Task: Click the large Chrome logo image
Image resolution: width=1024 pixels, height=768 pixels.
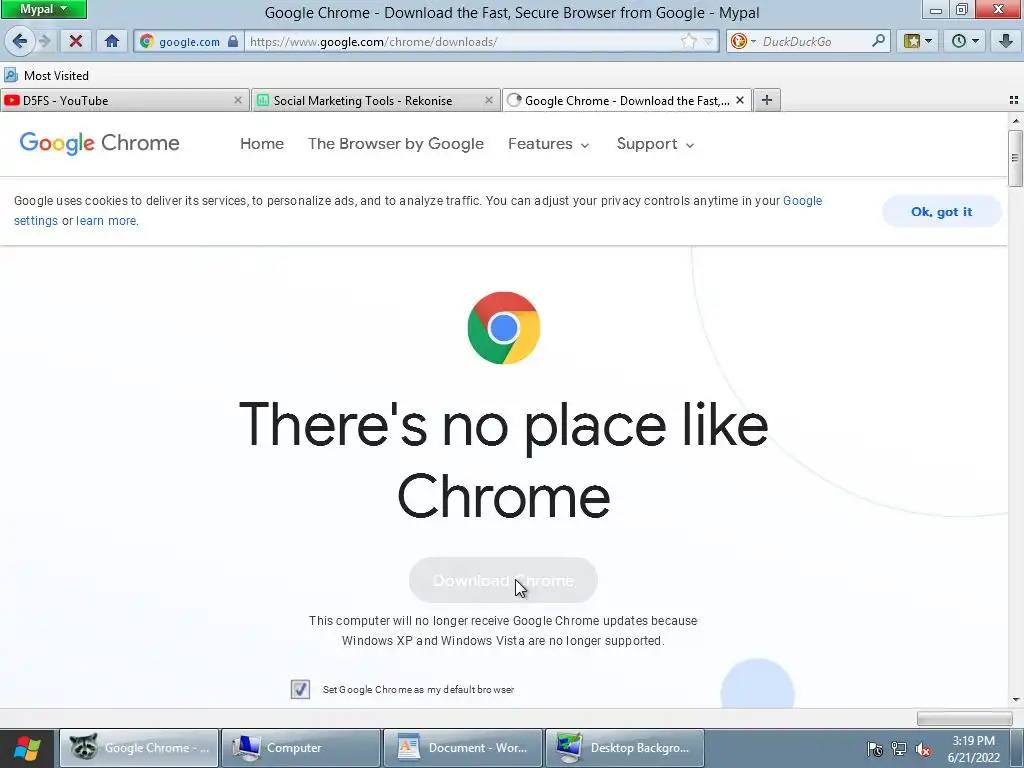Action: click(x=504, y=328)
